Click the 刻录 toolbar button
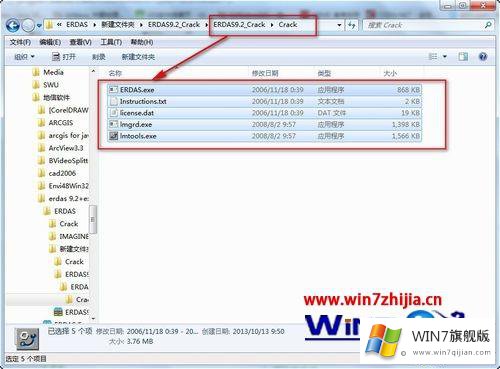500x369 pixels. pyautogui.click(x=99, y=57)
